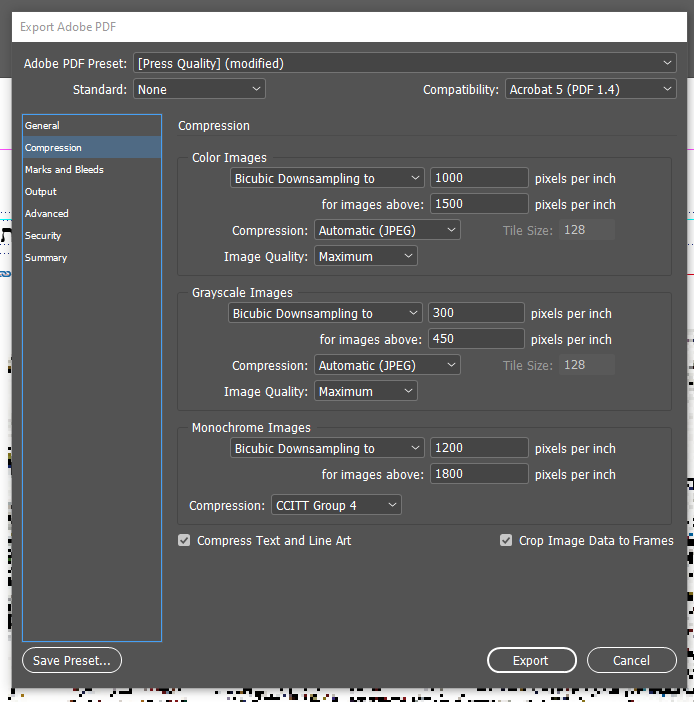The width and height of the screenshot is (694, 702).
Task: Open the Marks and Bleeds category
Action: click(92, 170)
